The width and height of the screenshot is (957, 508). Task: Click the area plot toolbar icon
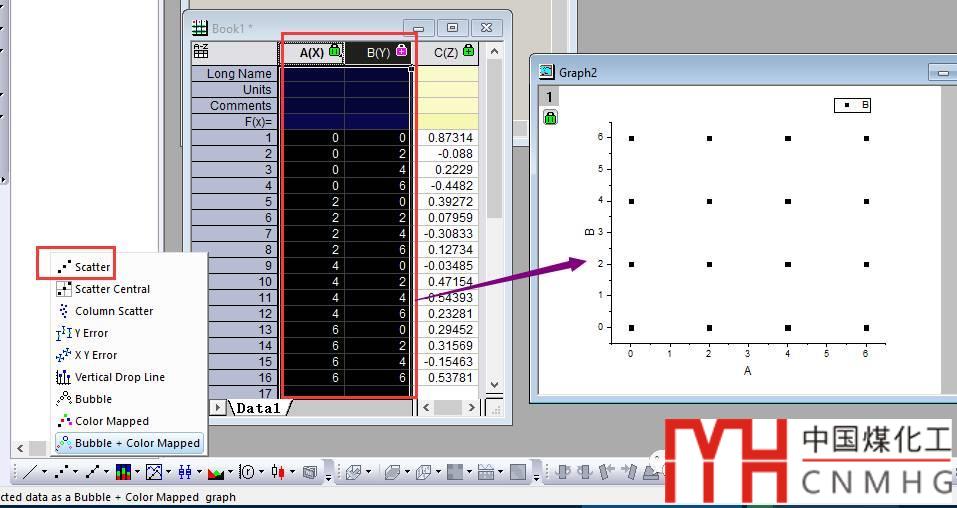216,472
